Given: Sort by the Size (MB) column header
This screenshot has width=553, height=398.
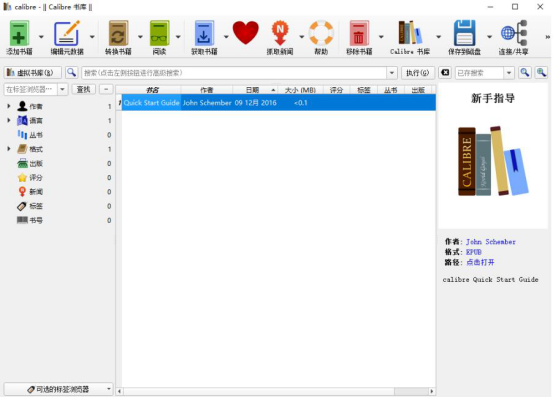Looking at the screenshot, I should pyautogui.click(x=300, y=90).
